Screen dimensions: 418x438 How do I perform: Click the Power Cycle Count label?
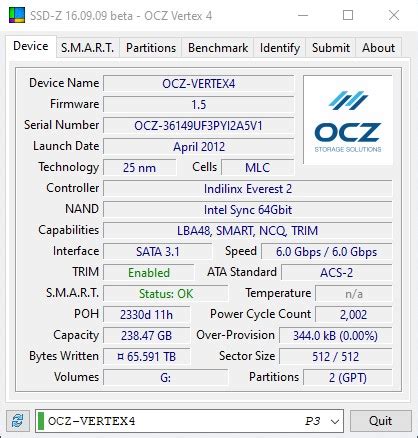[260, 314]
